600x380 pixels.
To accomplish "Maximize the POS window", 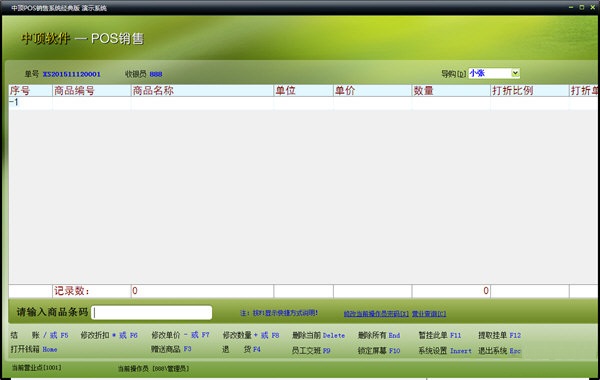I will [582, 7].
